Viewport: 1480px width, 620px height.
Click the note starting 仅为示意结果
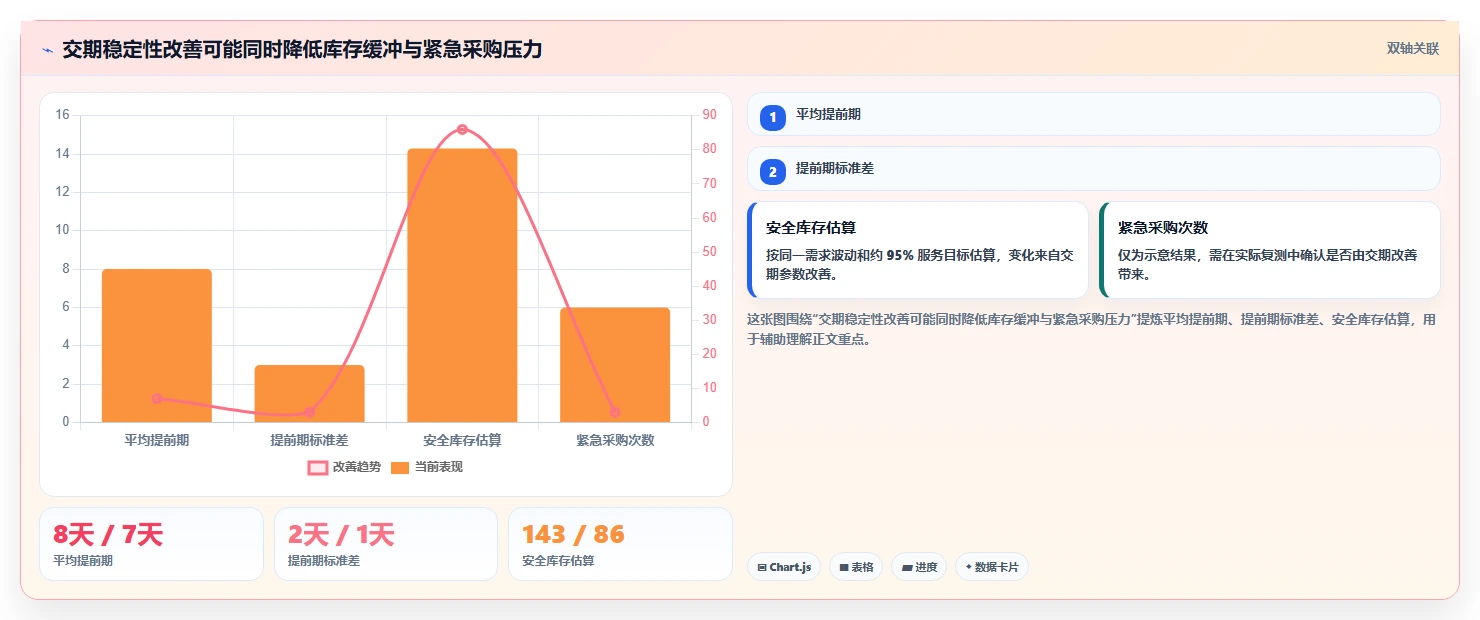click(x=1267, y=264)
